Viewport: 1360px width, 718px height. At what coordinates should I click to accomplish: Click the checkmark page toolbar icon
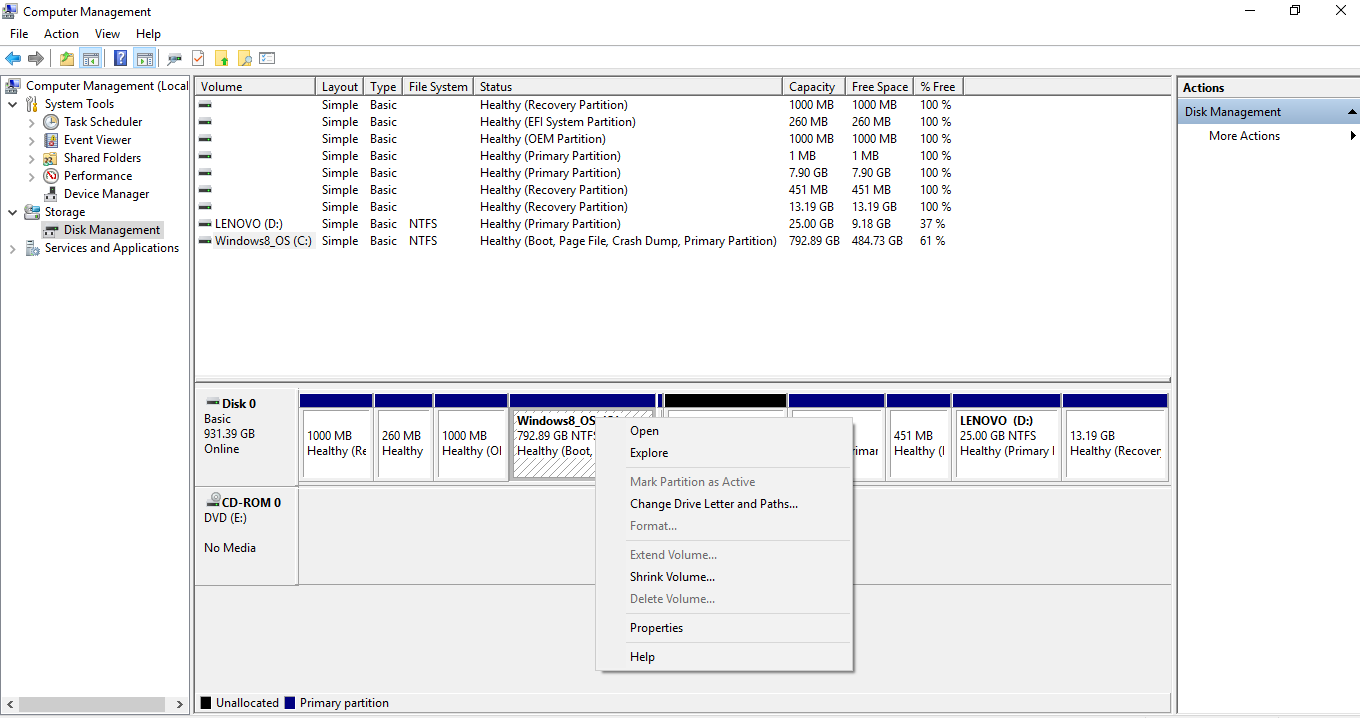pyautogui.click(x=198, y=58)
